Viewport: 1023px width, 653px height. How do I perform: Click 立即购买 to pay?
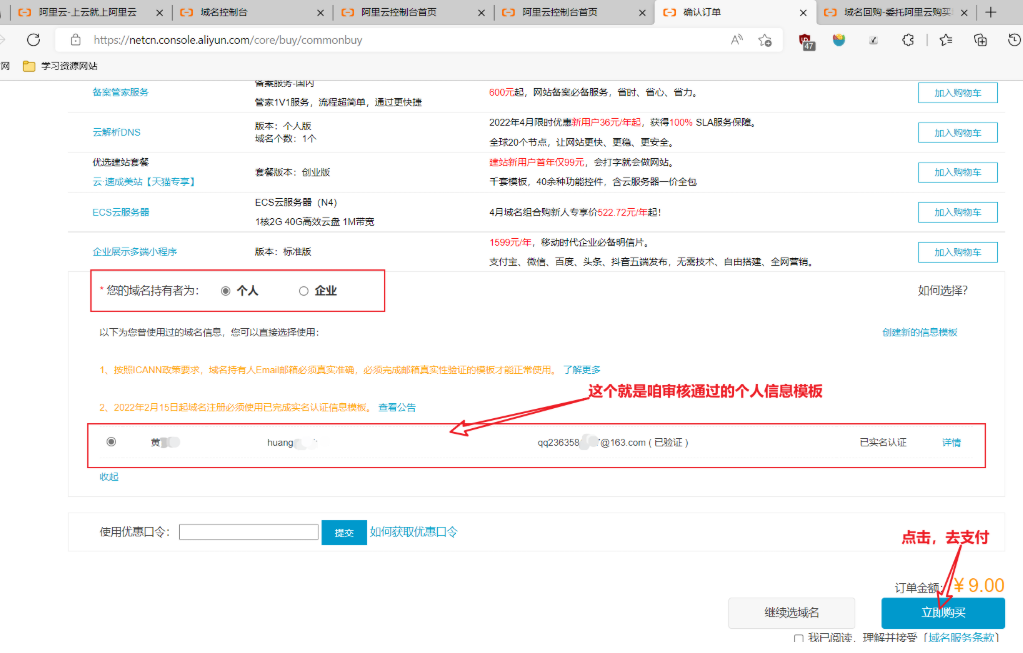coord(943,613)
